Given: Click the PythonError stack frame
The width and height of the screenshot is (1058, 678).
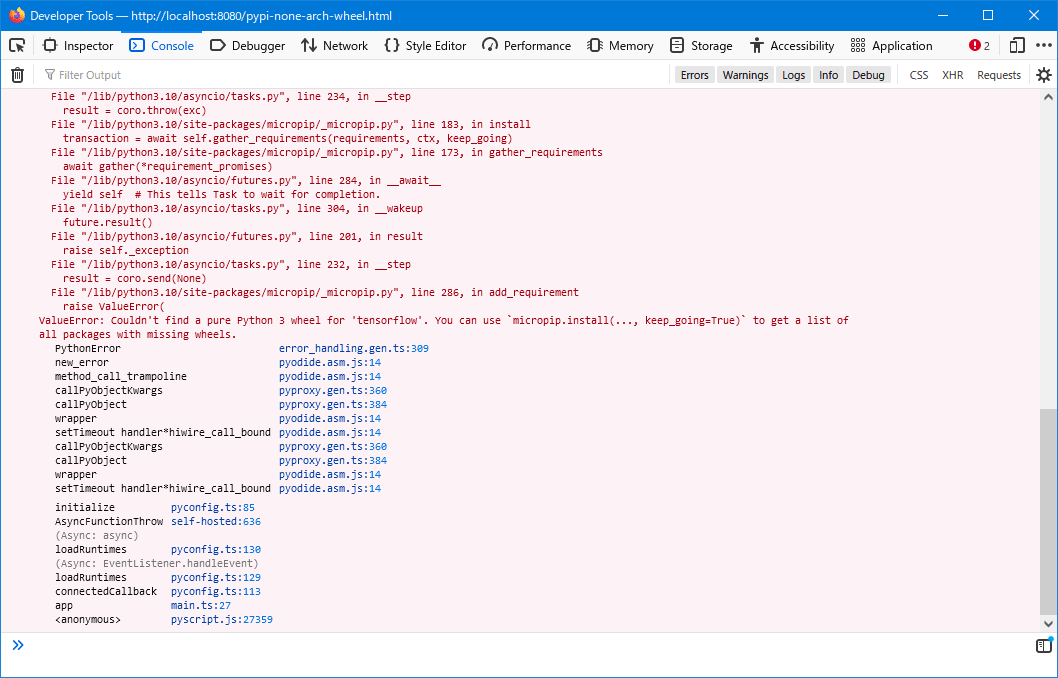Looking at the screenshot, I should tap(88, 349).
